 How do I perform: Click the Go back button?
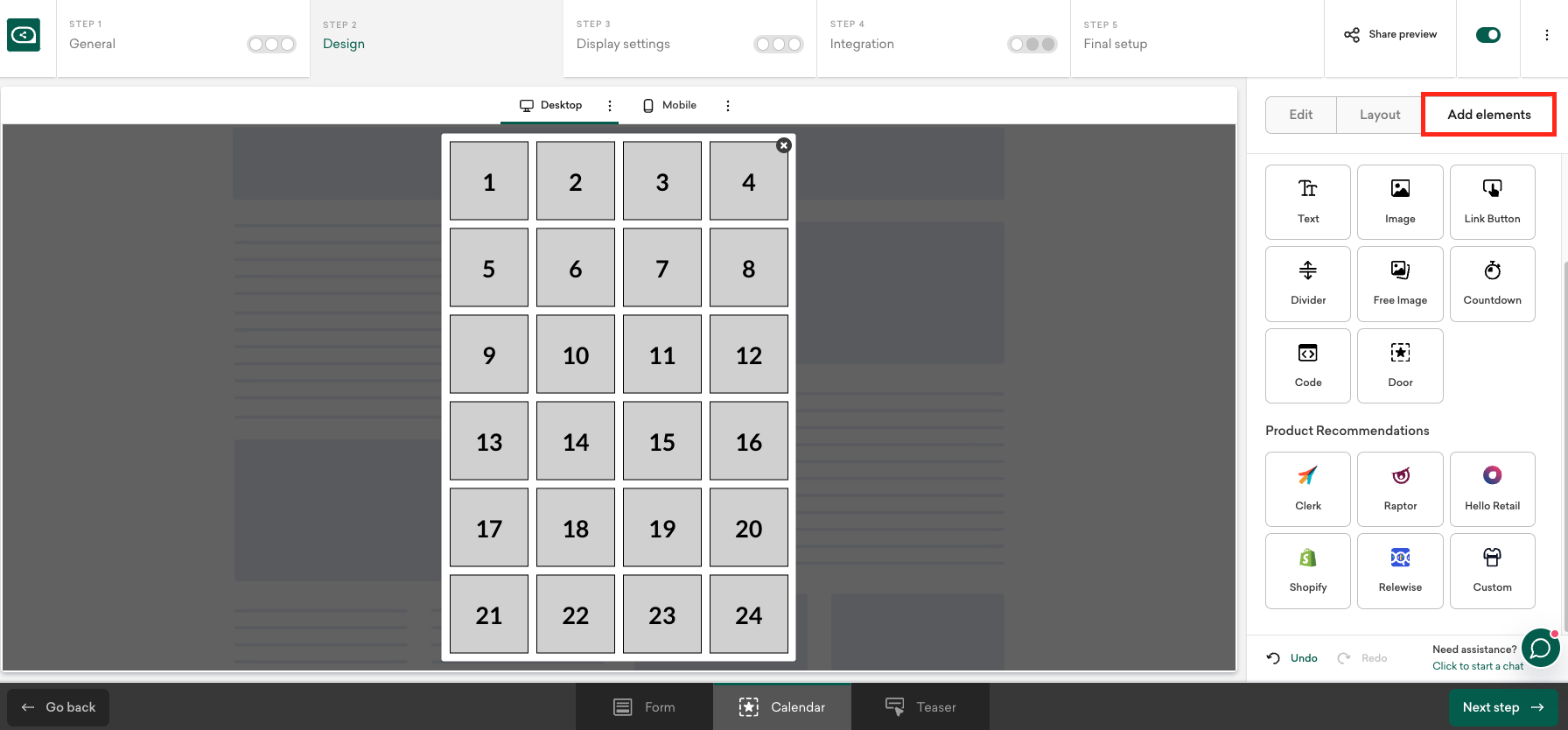point(59,707)
